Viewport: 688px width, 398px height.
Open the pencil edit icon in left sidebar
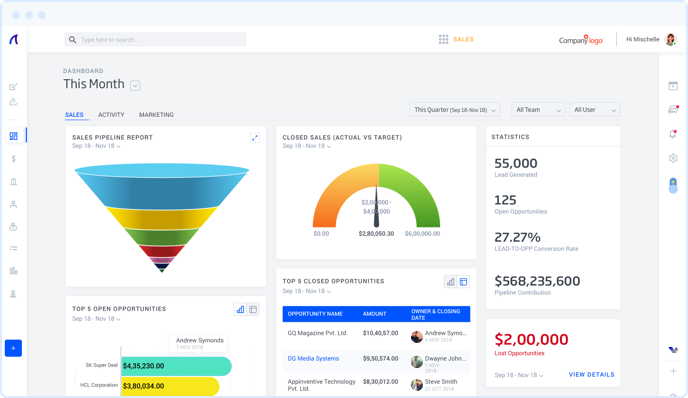coord(13,86)
